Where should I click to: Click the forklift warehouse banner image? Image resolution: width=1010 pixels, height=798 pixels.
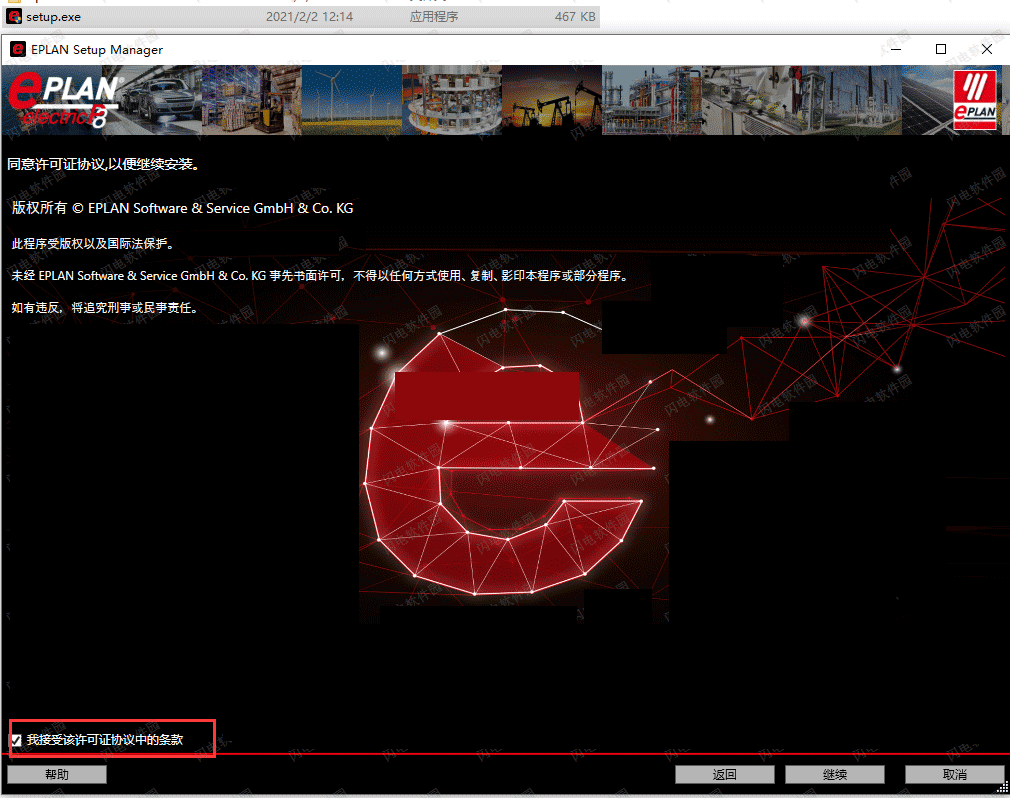tap(252, 100)
